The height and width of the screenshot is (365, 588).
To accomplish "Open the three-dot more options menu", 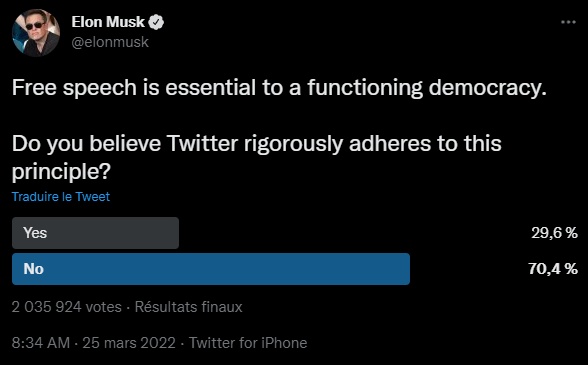I will click(568, 22).
